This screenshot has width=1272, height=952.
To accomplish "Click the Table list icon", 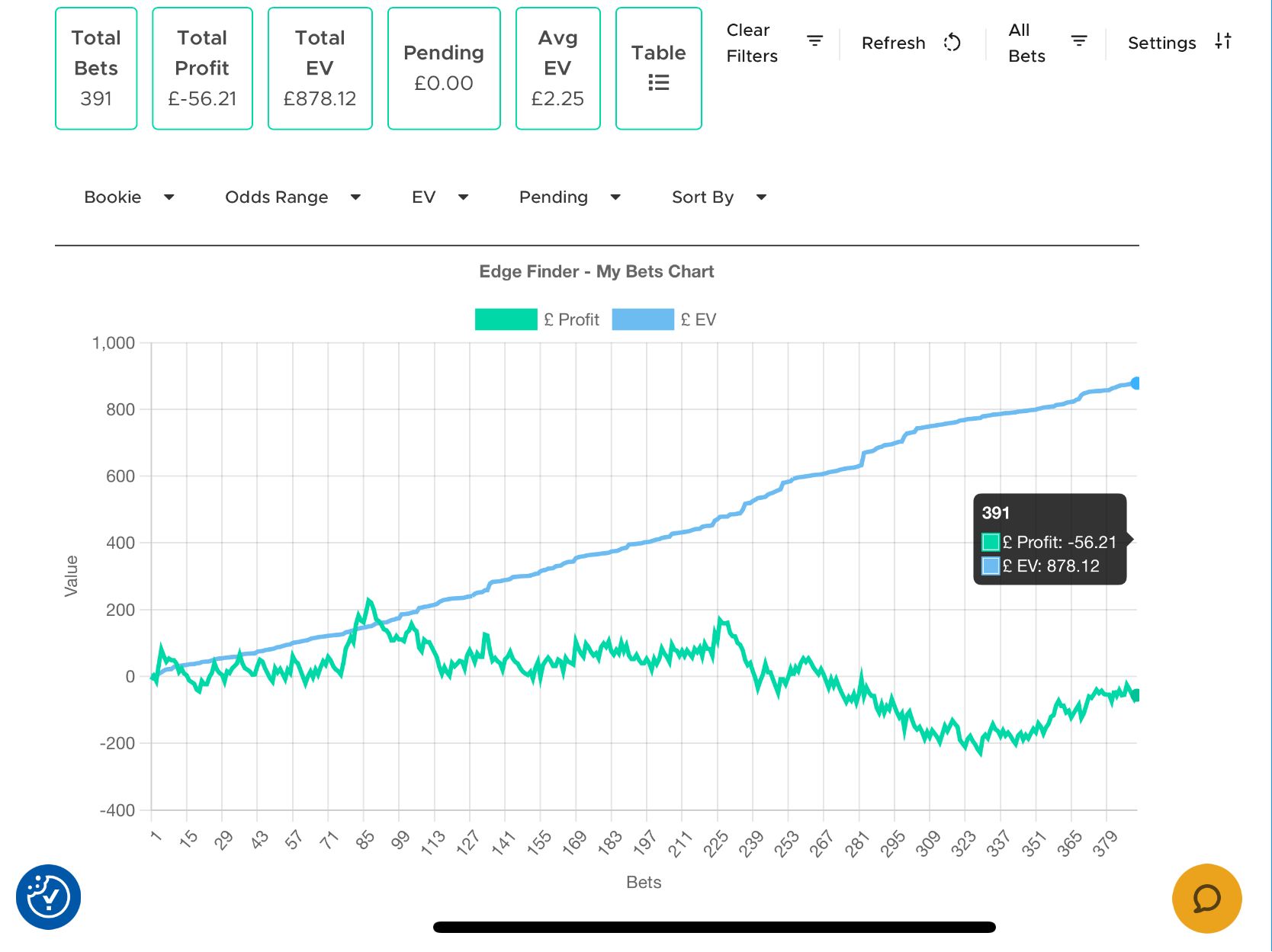I will point(658,82).
